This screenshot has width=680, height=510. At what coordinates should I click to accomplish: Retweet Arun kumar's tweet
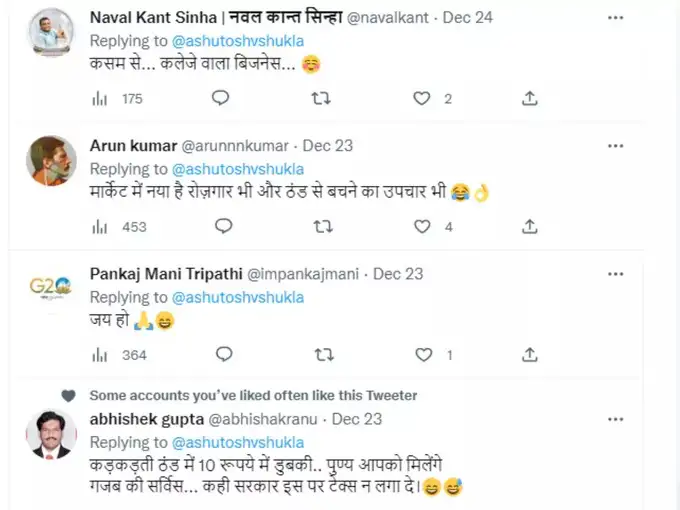(323, 226)
